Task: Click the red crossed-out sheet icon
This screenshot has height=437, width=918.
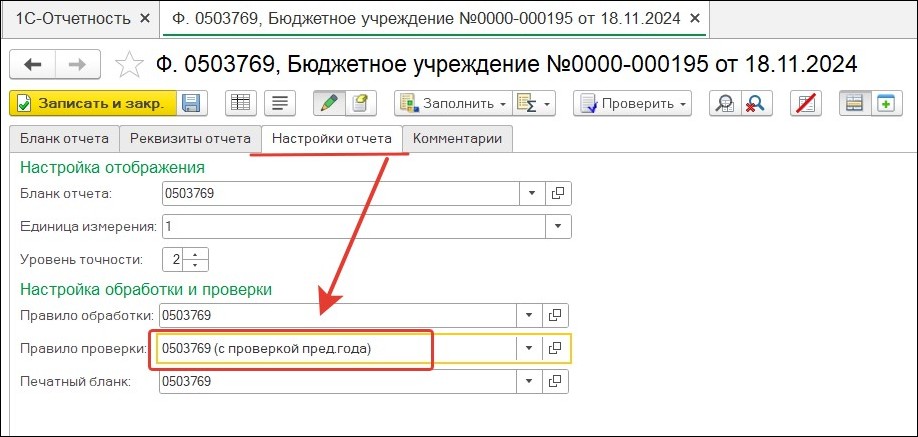Action: [804, 103]
